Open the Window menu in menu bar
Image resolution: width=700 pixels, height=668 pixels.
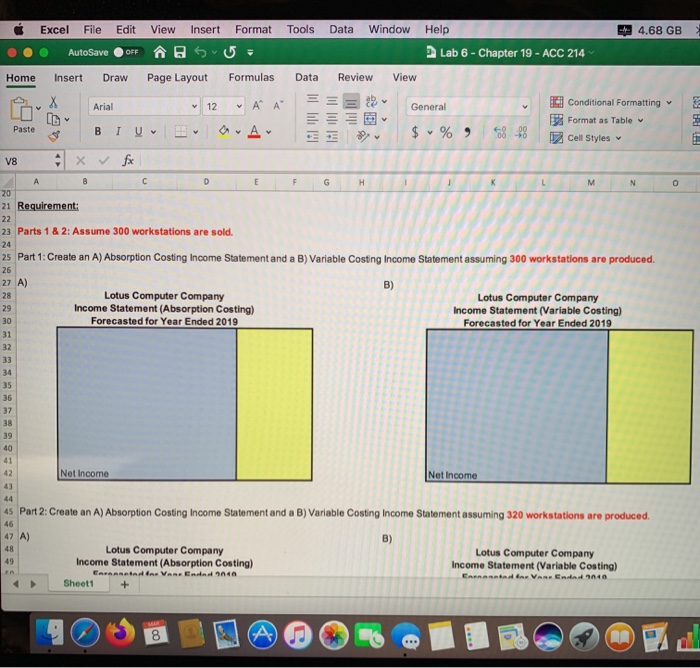pyautogui.click(x=389, y=29)
